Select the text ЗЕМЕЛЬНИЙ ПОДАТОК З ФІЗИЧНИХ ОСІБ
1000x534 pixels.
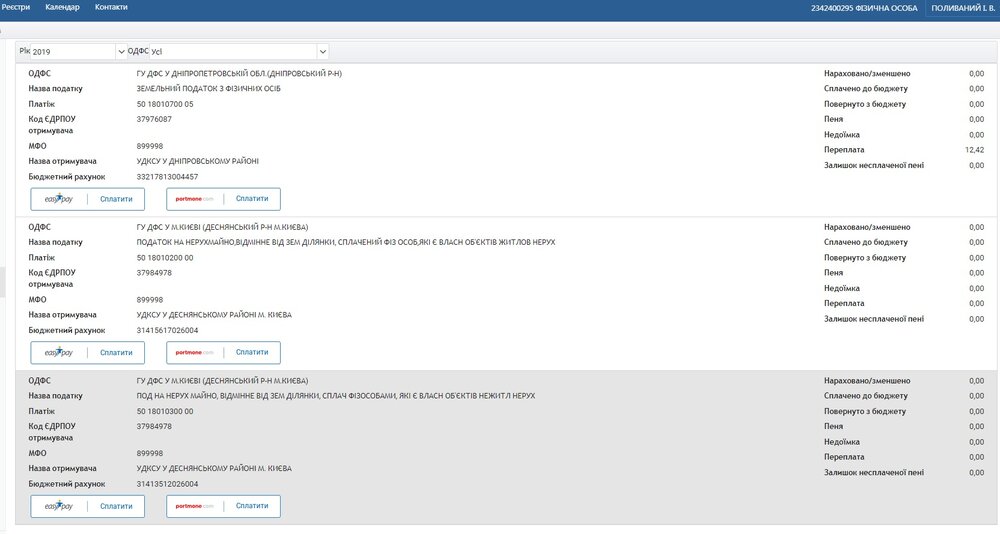tap(209, 89)
